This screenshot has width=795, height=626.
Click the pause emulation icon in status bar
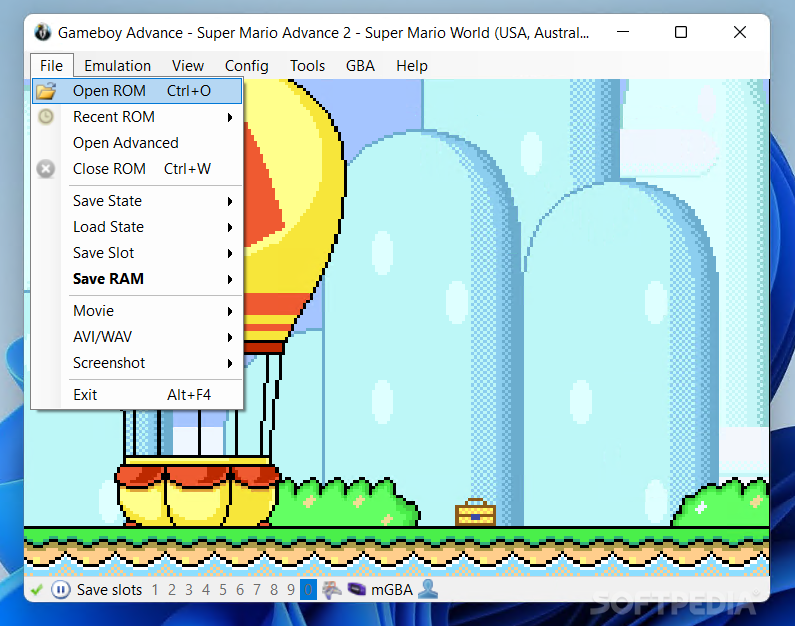[x=60, y=590]
